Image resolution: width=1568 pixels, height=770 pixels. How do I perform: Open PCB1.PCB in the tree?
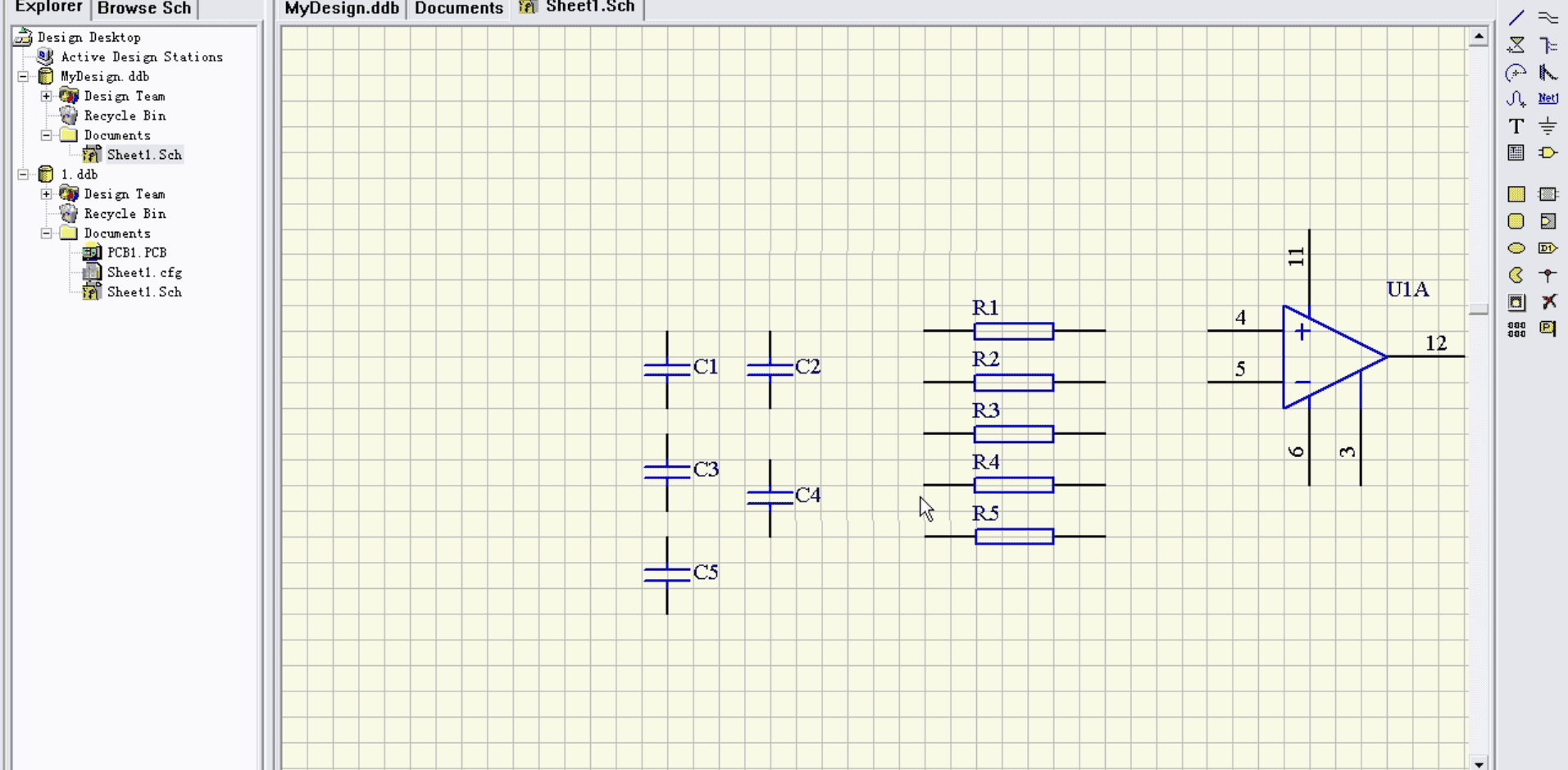click(136, 253)
